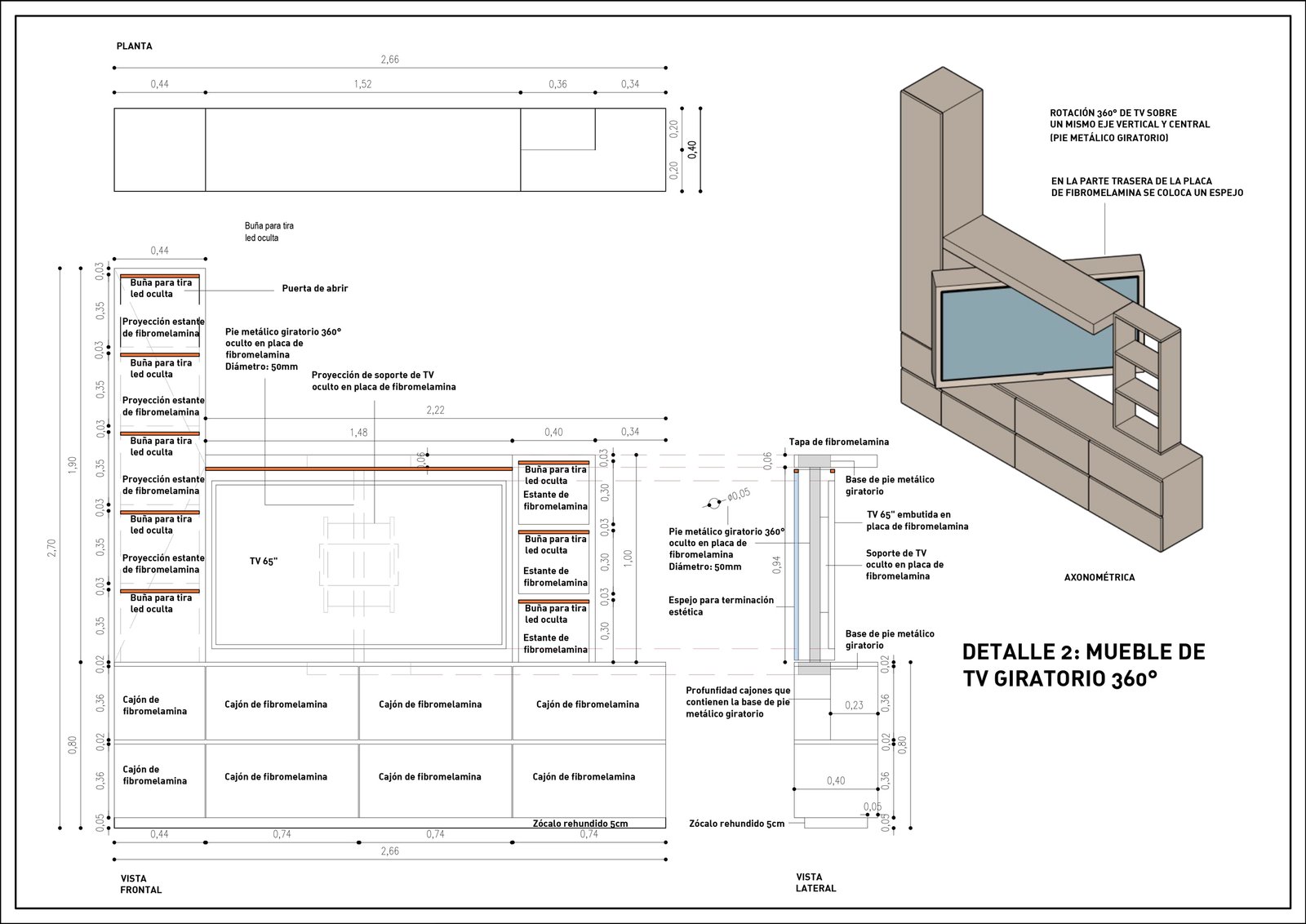1306x924 pixels.
Task: Select the AXONOMÉTRICA caption
Action: pyautogui.click(x=1099, y=577)
